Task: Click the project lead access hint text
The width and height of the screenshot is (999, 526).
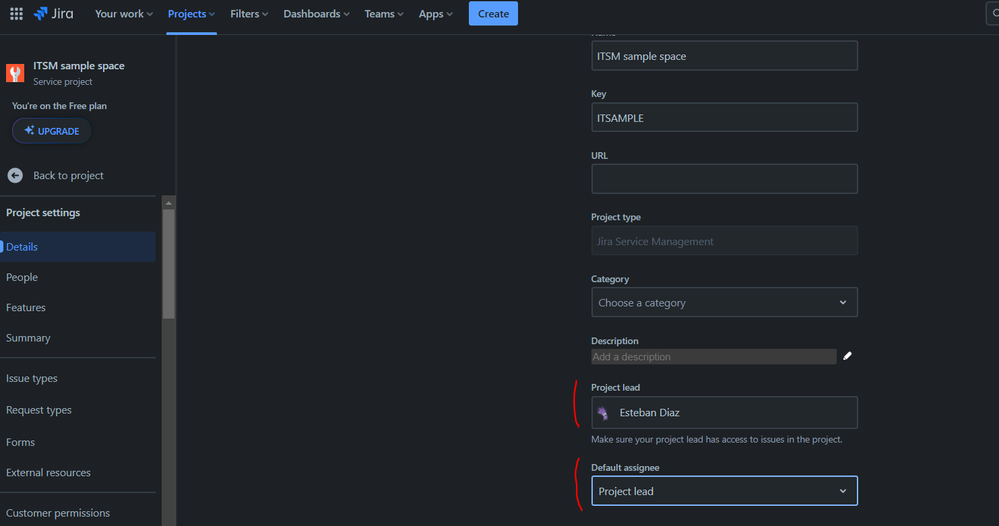Action: click(x=717, y=439)
